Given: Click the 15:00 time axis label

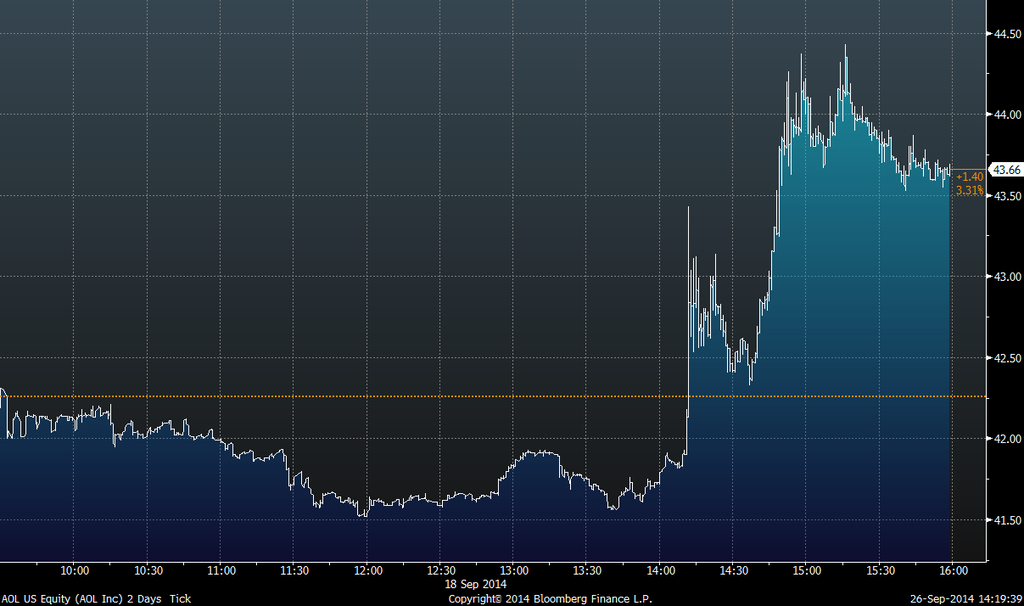Looking at the screenshot, I should pos(807,571).
